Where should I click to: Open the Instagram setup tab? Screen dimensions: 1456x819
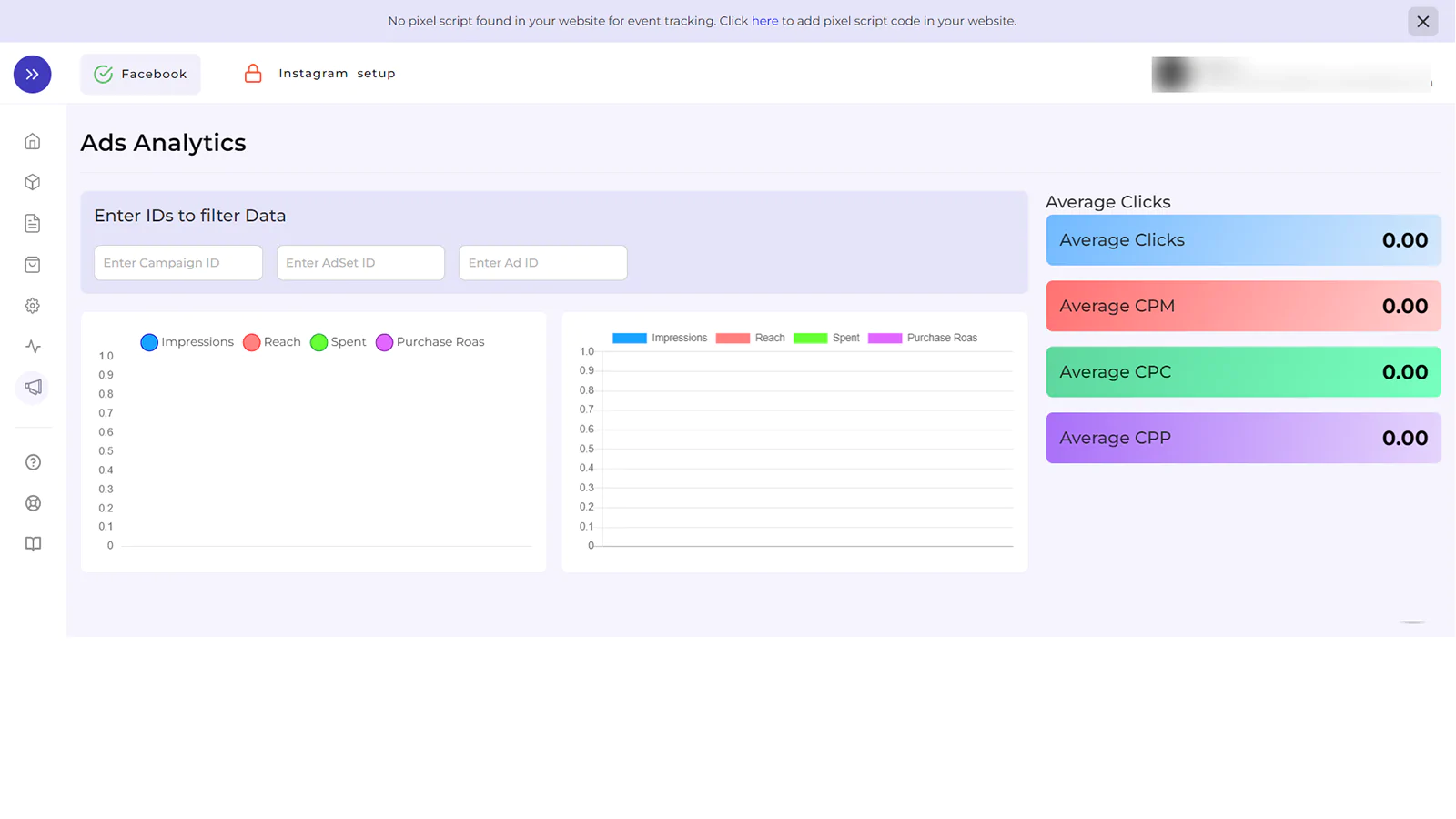click(x=319, y=74)
